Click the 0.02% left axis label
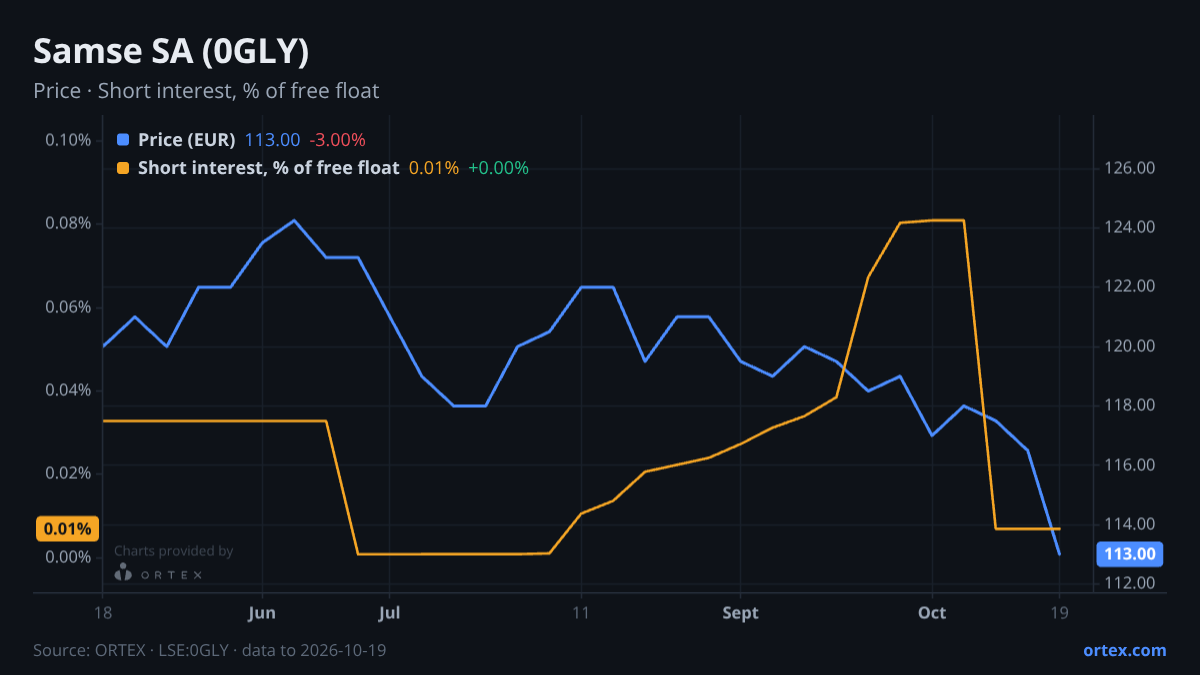The width and height of the screenshot is (1200, 675). click(x=69, y=473)
